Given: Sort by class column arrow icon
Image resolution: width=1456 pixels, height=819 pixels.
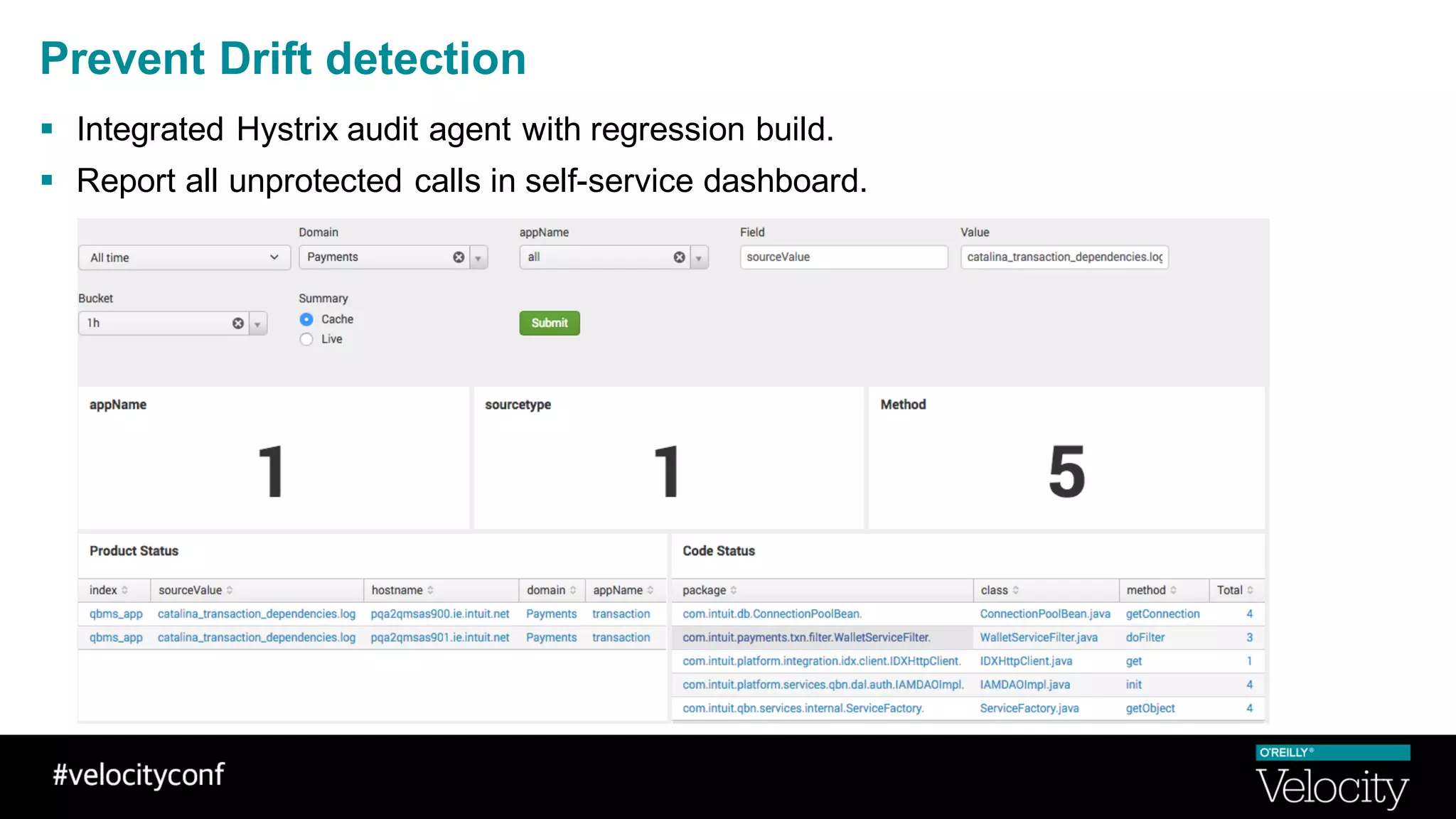Looking at the screenshot, I should 1016,590.
